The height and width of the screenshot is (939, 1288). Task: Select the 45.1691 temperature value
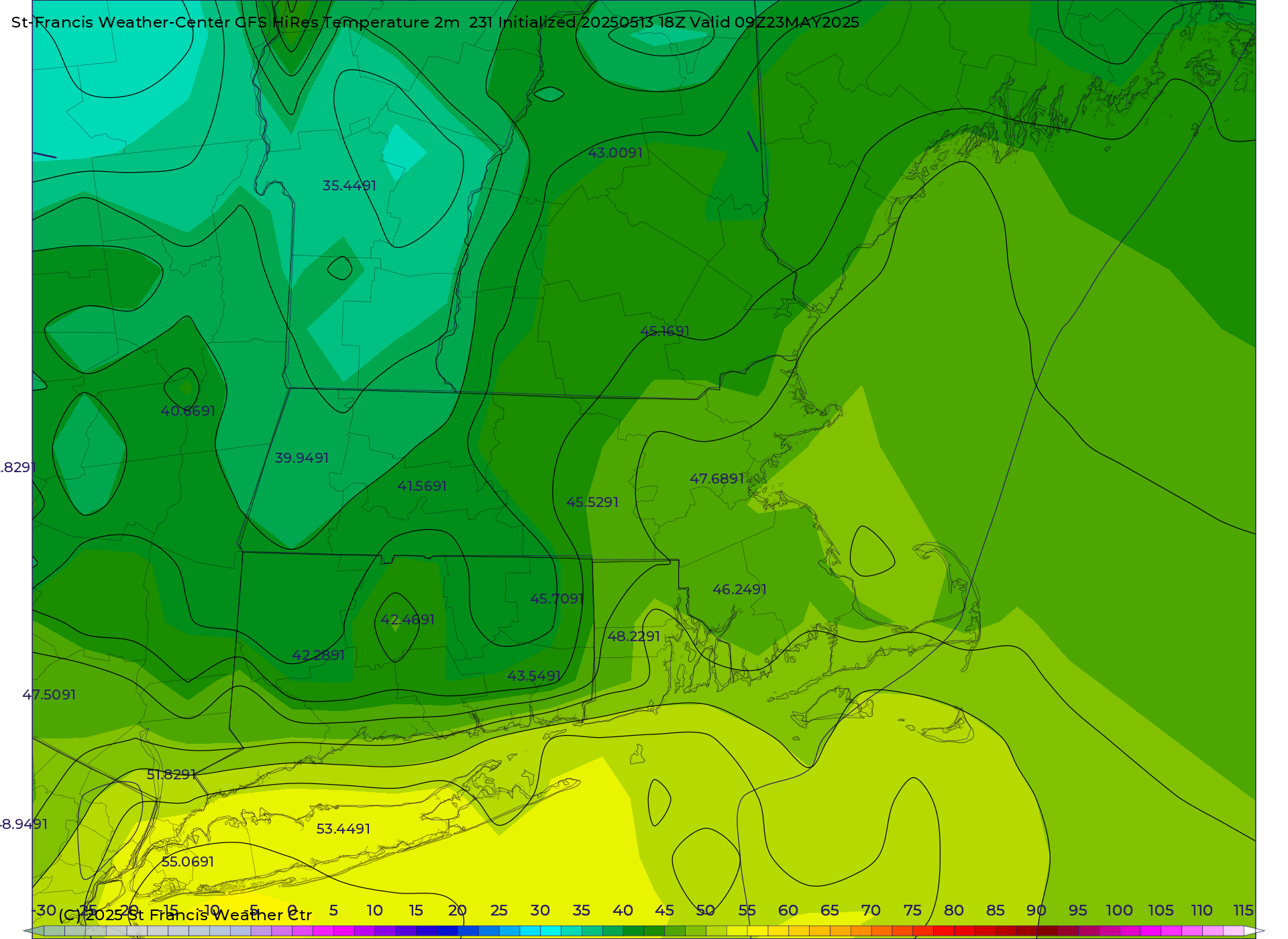click(x=665, y=331)
